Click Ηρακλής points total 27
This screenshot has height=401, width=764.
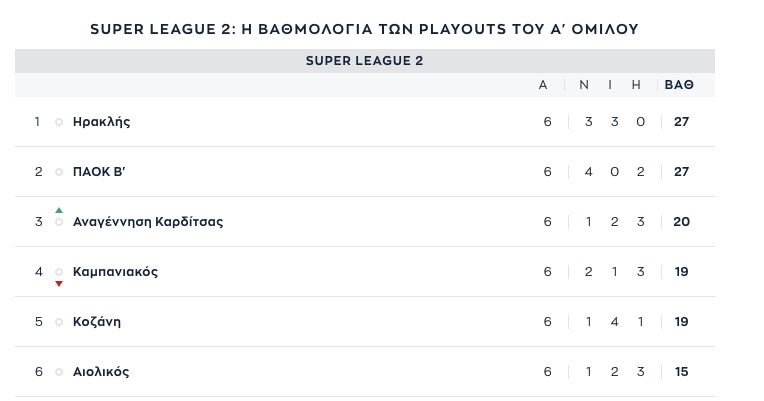click(x=681, y=122)
